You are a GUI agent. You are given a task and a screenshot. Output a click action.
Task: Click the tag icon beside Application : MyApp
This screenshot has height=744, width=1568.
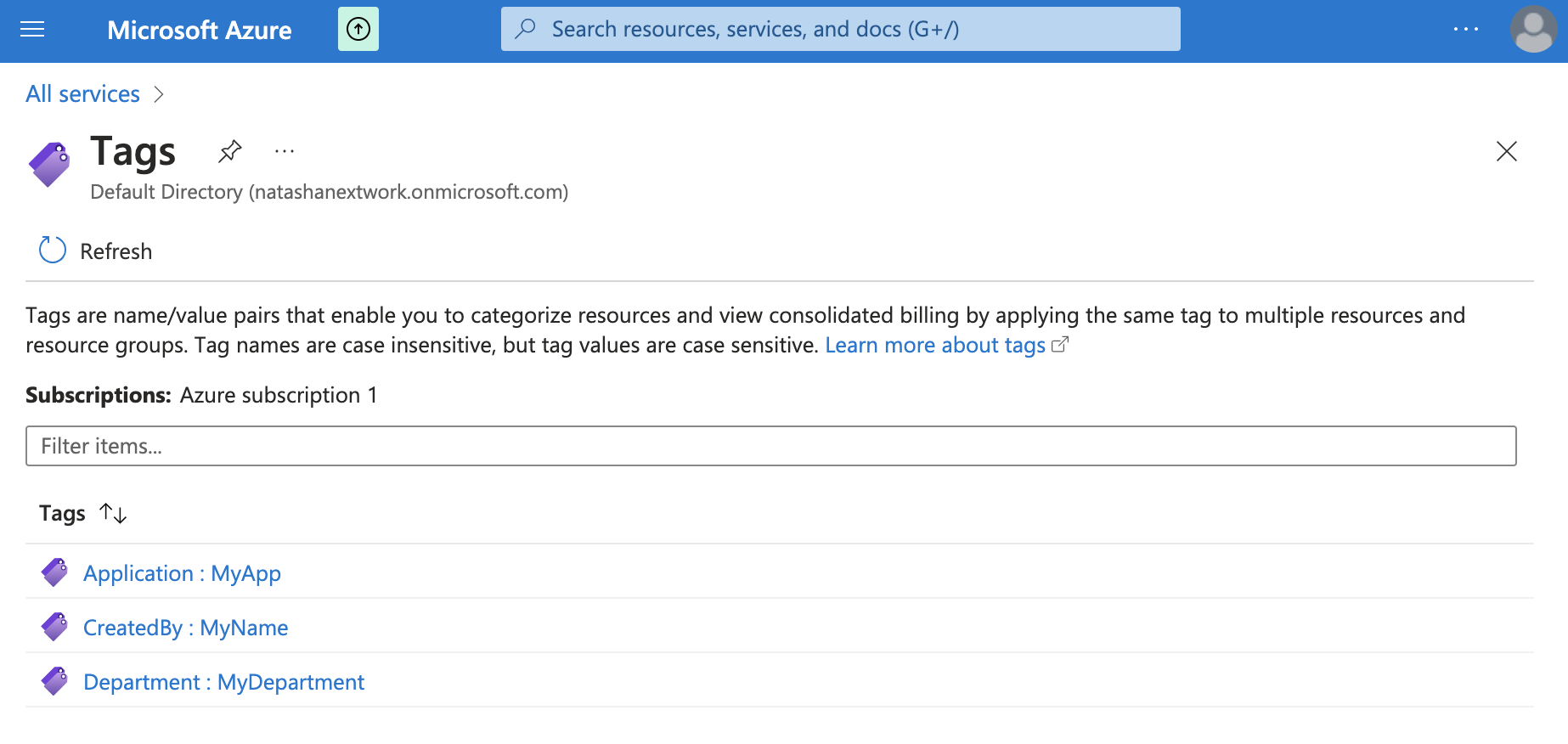55,572
